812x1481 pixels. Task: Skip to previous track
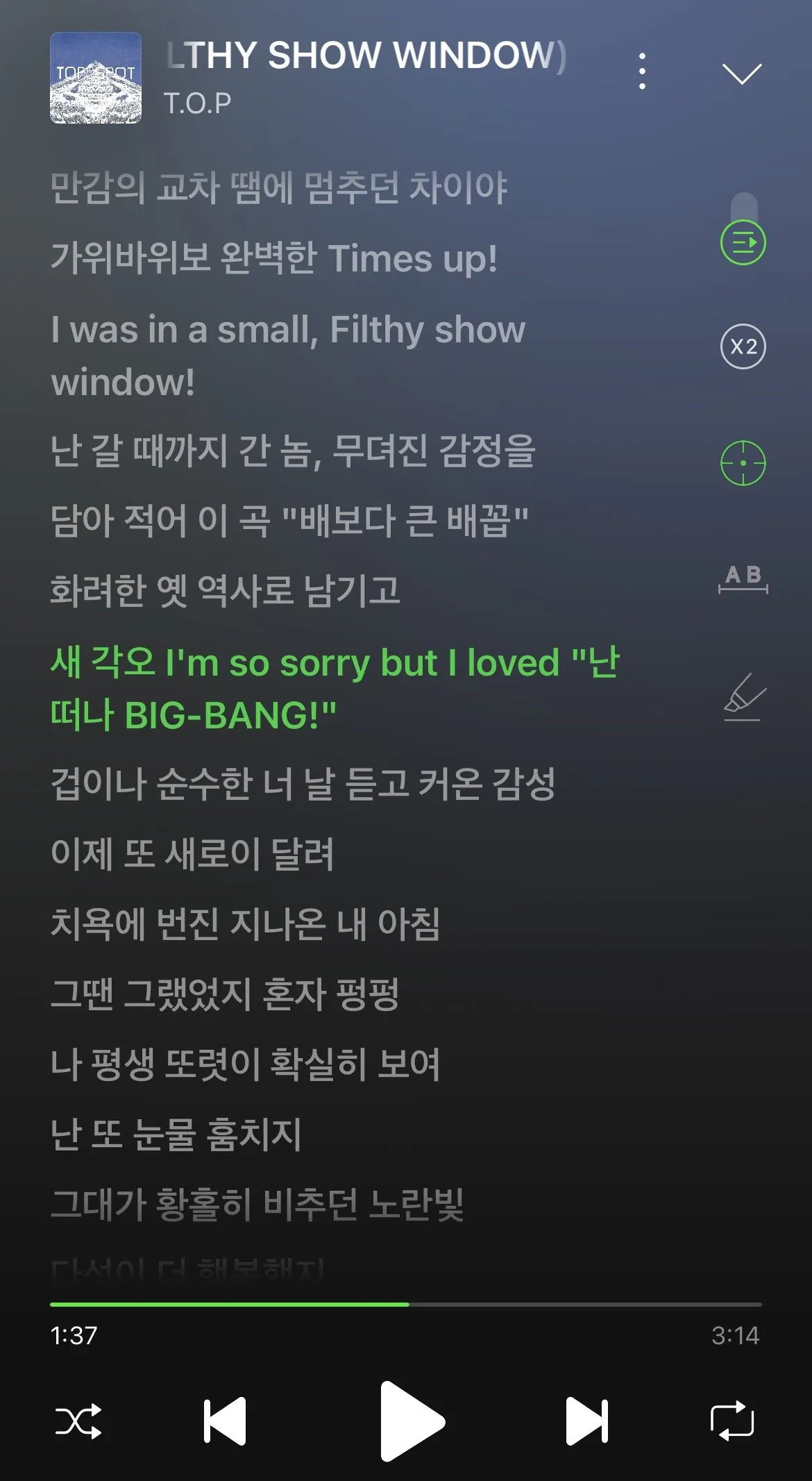pyautogui.click(x=225, y=1421)
